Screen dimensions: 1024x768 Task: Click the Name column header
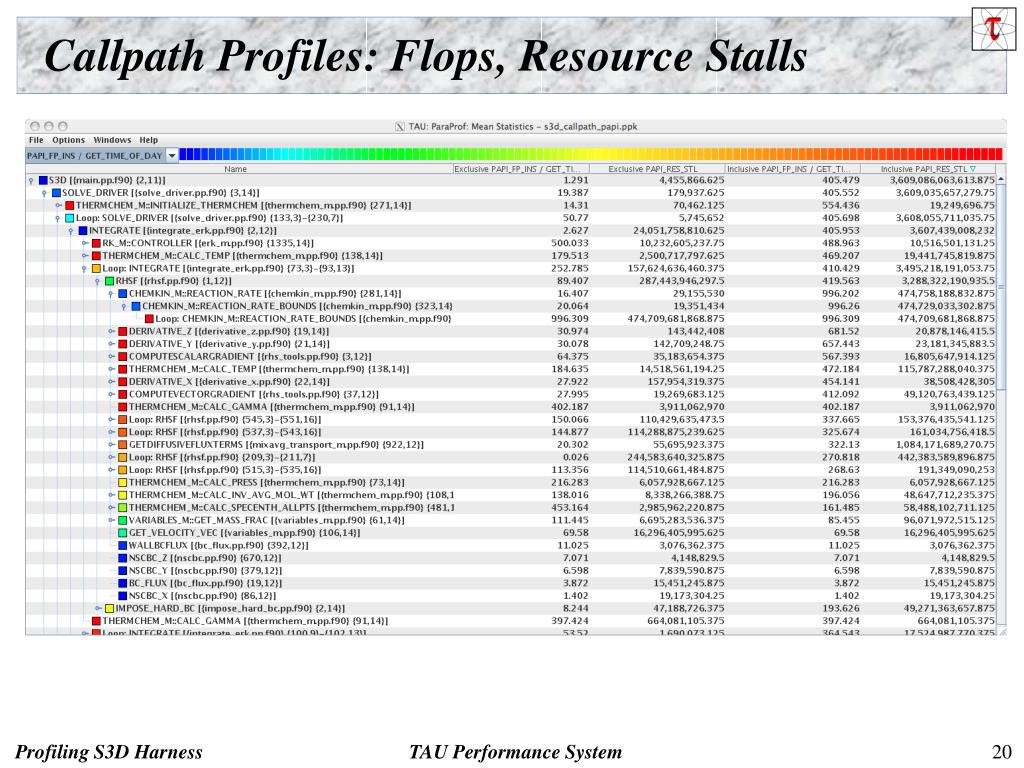tap(236, 169)
